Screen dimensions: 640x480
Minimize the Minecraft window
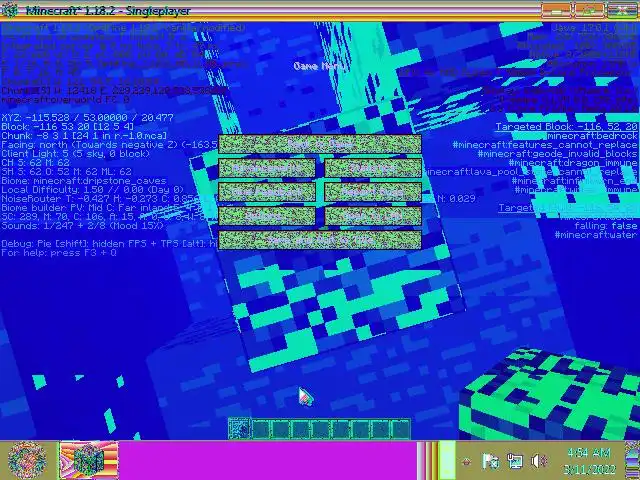556,10
